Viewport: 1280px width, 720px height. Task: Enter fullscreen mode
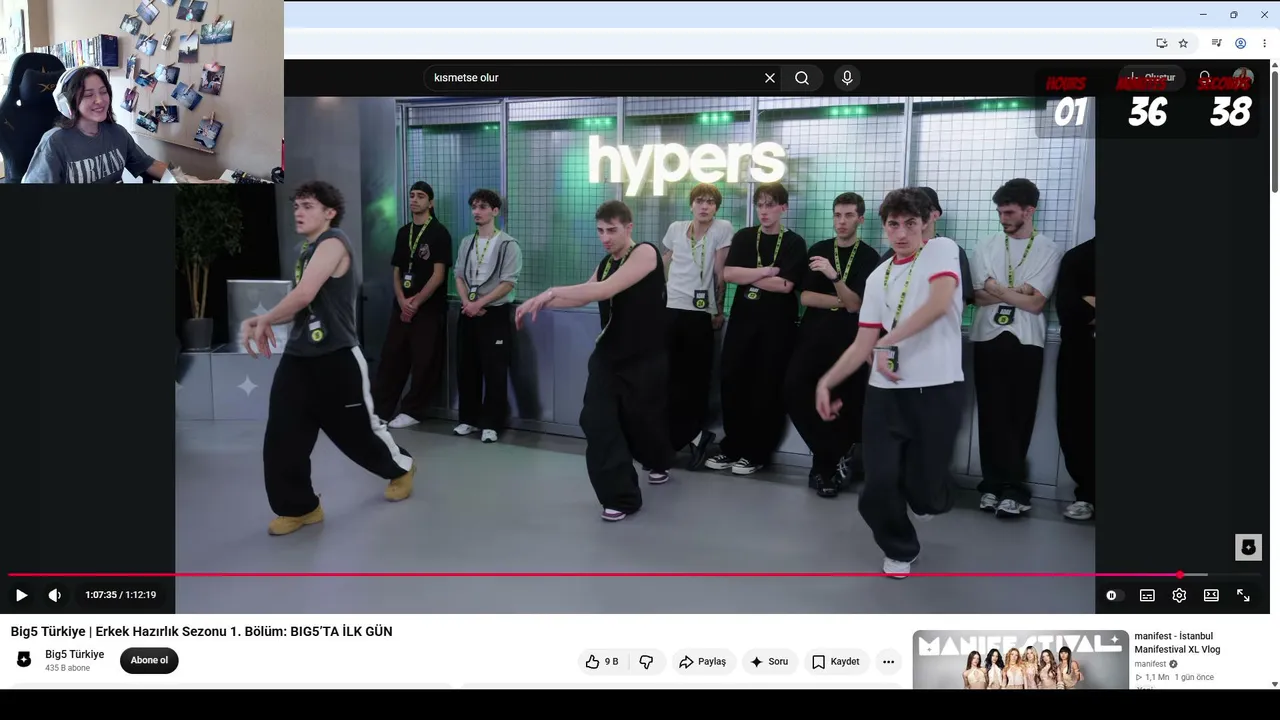click(1243, 595)
